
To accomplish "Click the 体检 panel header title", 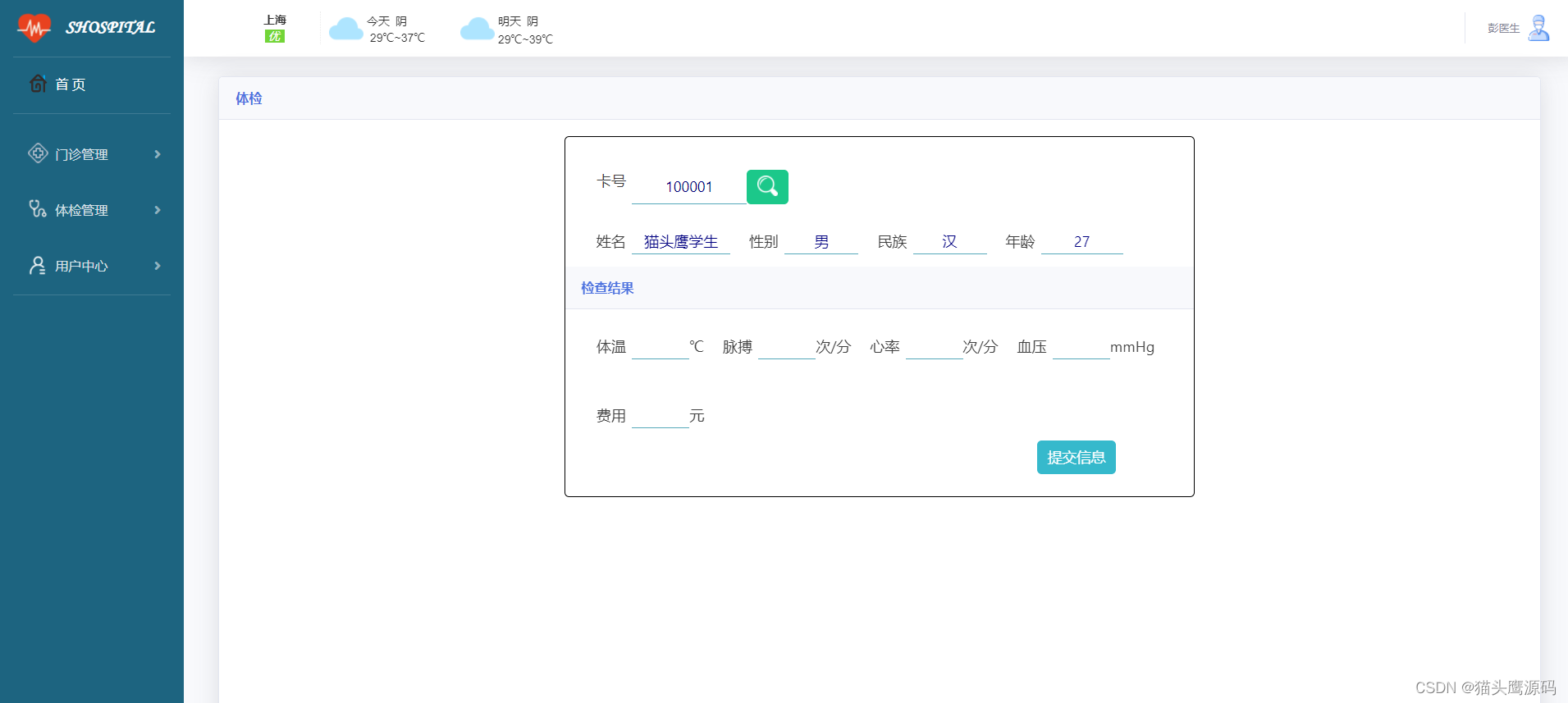I will pyautogui.click(x=249, y=98).
